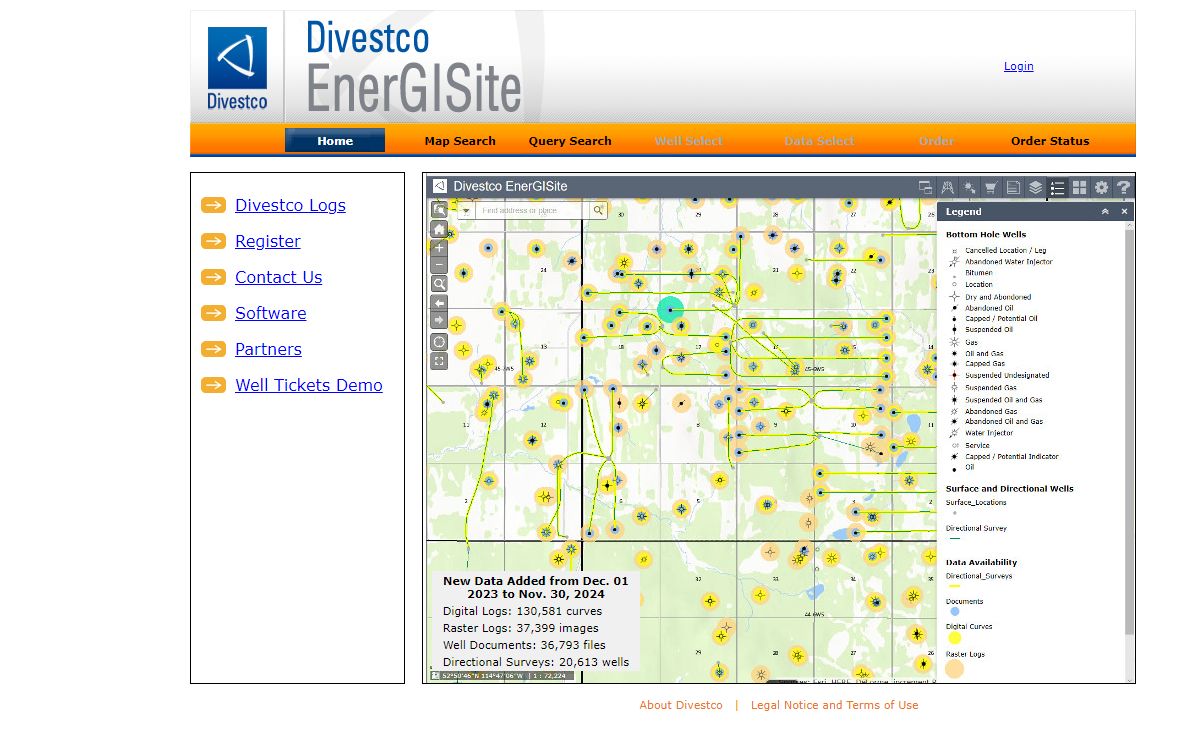Viewport: 1200px width, 740px height.
Task: Open Legal Notice and Terms of Use link
Action: [x=834, y=705]
